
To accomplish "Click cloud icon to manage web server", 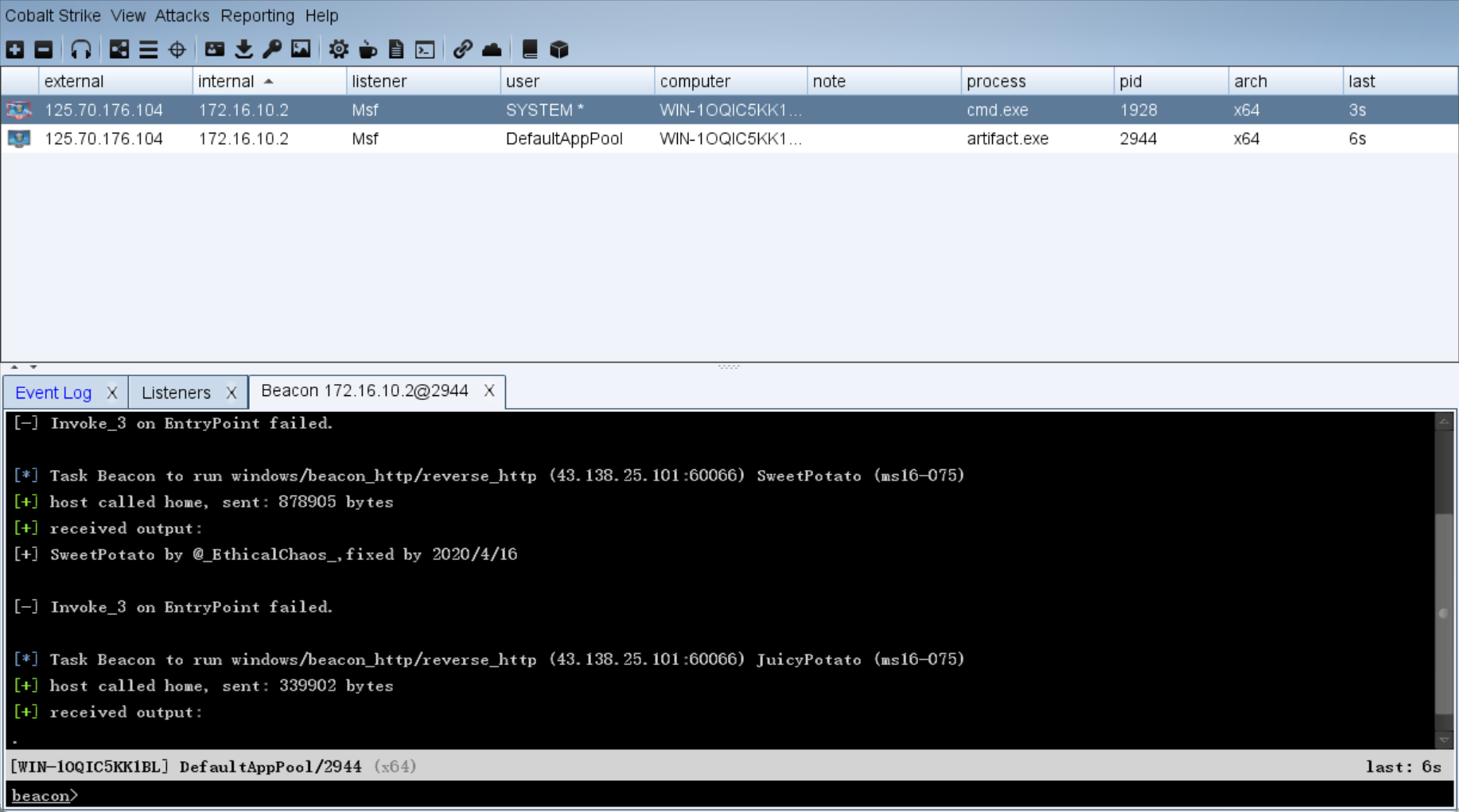I will 492,49.
